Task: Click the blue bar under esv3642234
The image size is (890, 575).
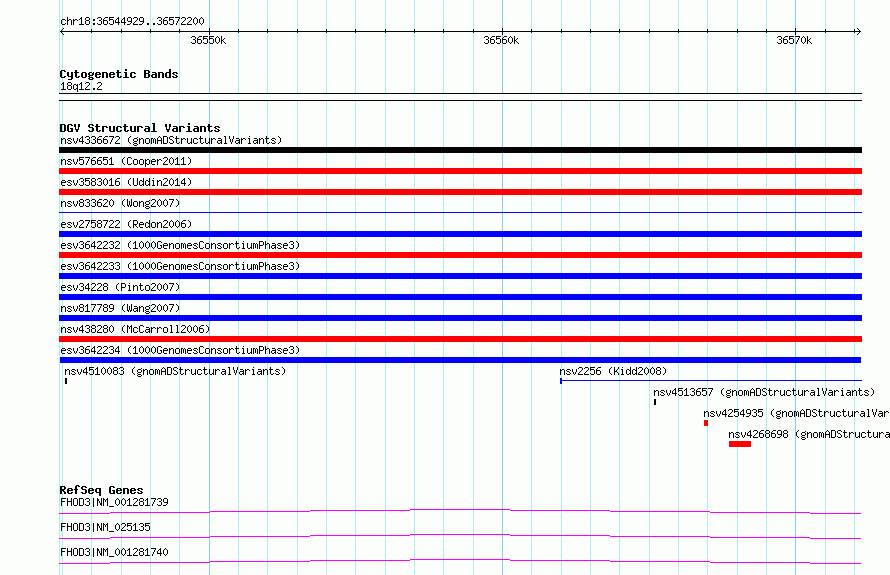Action: point(460,360)
